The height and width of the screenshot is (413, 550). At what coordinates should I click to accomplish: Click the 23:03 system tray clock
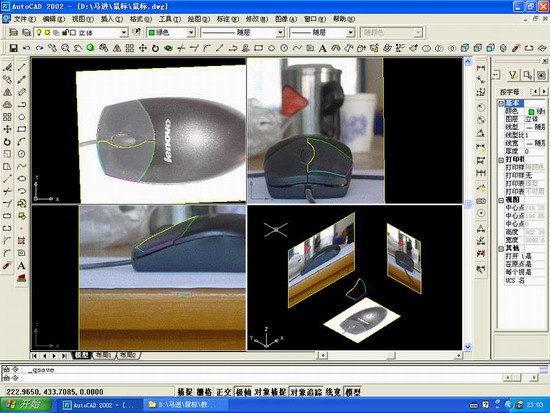pos(535,405)
